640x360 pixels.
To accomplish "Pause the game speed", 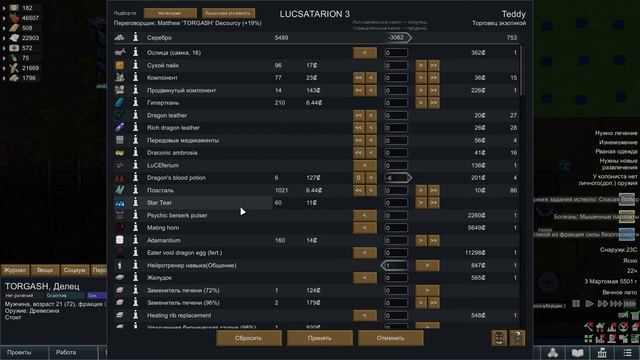I will [576, 304].
